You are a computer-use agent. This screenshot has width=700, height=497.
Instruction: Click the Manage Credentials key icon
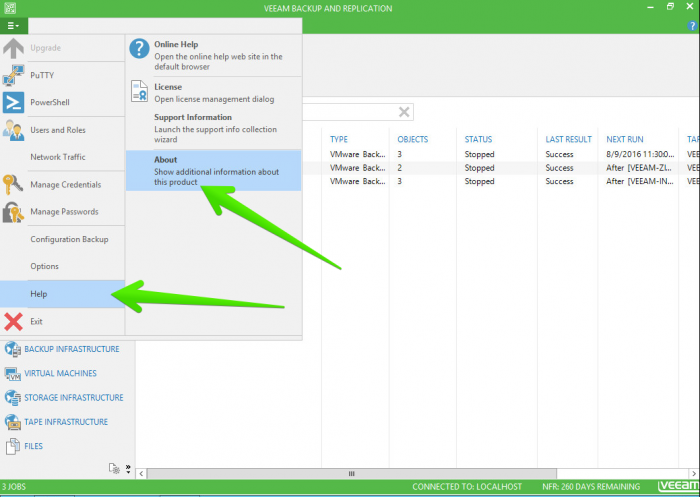[x=12, y=184]
